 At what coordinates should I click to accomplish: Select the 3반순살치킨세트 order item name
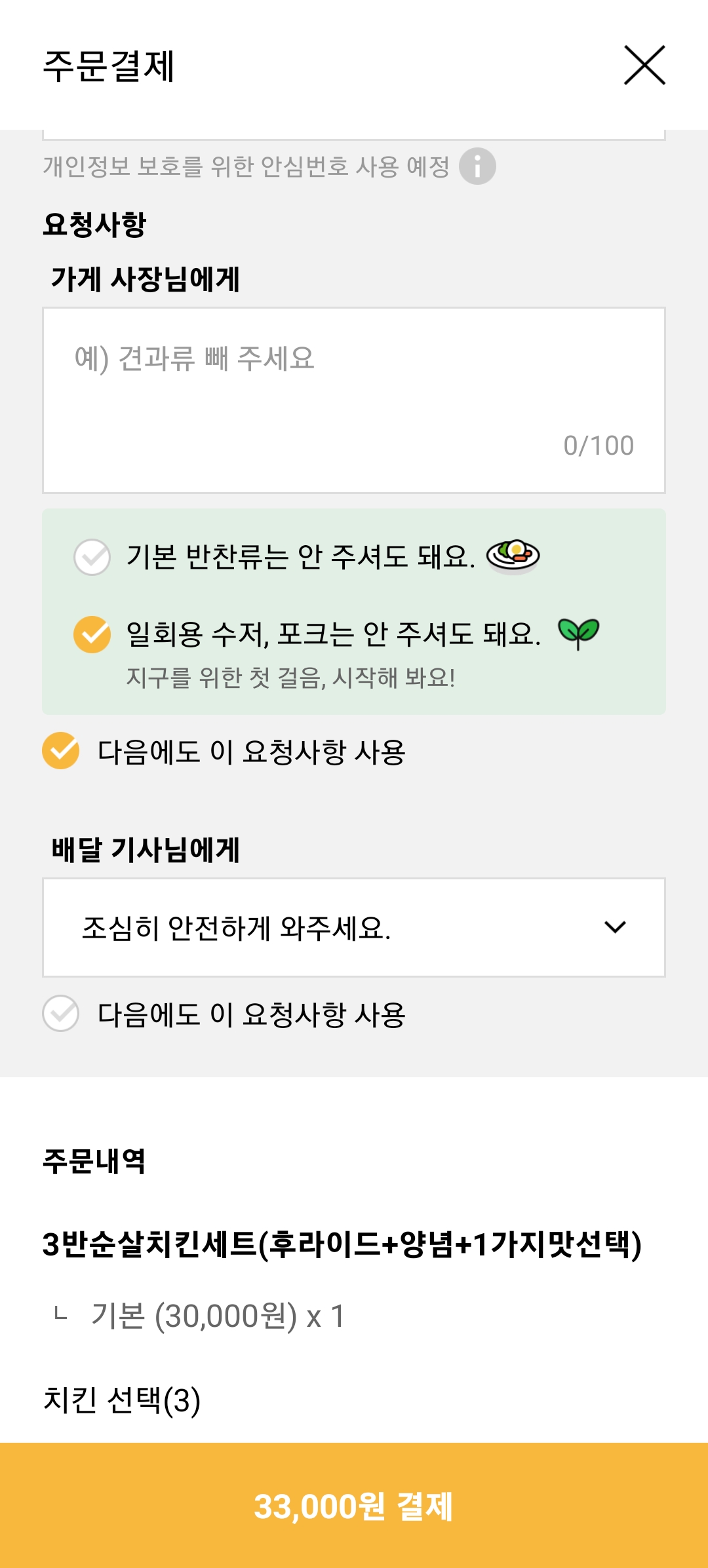coord(342,1244)
